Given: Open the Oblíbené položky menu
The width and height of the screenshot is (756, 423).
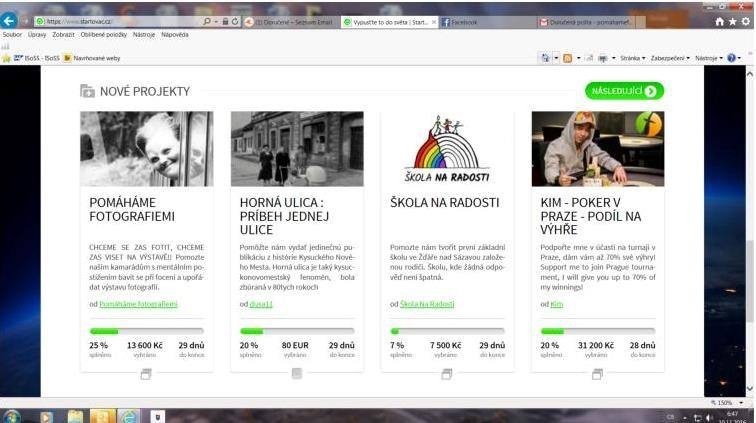Looking at the screenshot, I should click(x=104, y=35).
